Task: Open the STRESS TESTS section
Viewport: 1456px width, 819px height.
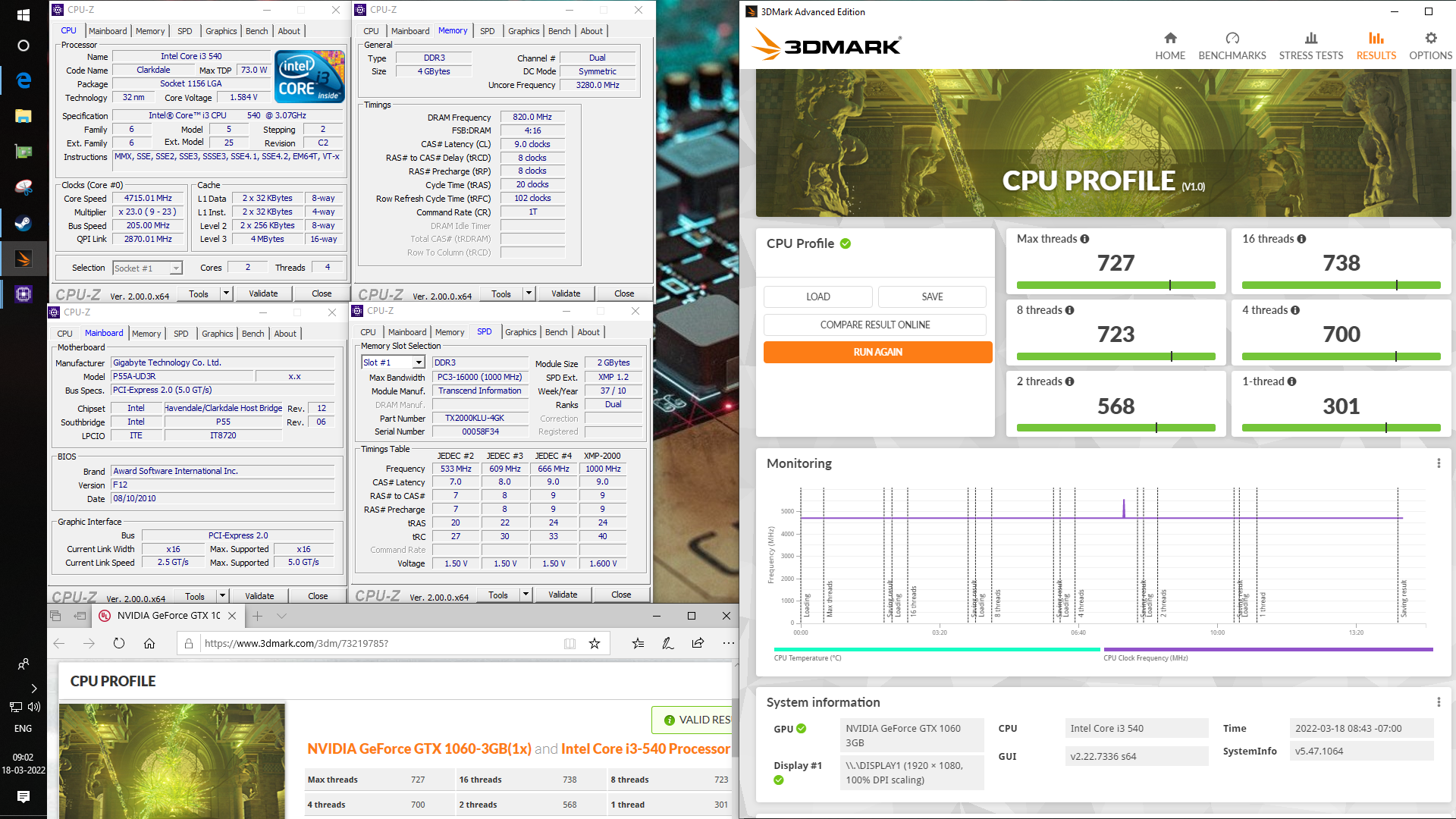Action: (1311, 46)
